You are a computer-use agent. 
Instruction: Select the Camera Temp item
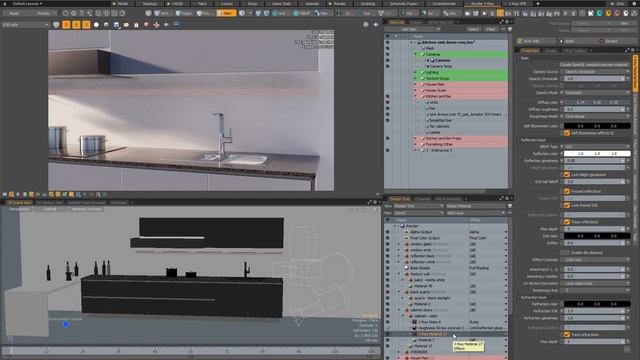click(x=441, y=66)
